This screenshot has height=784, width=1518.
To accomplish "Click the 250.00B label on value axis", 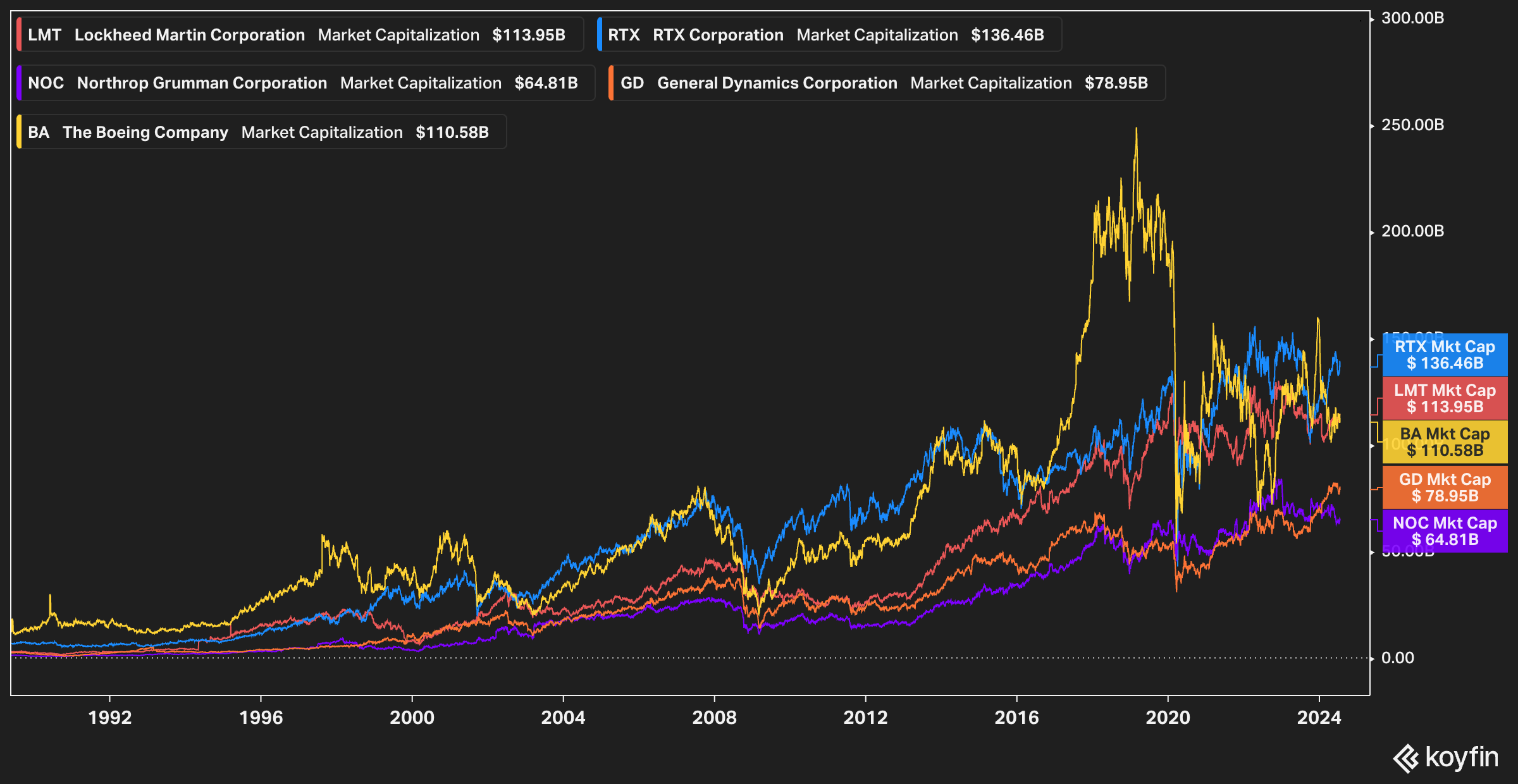I will (1412, 125).
